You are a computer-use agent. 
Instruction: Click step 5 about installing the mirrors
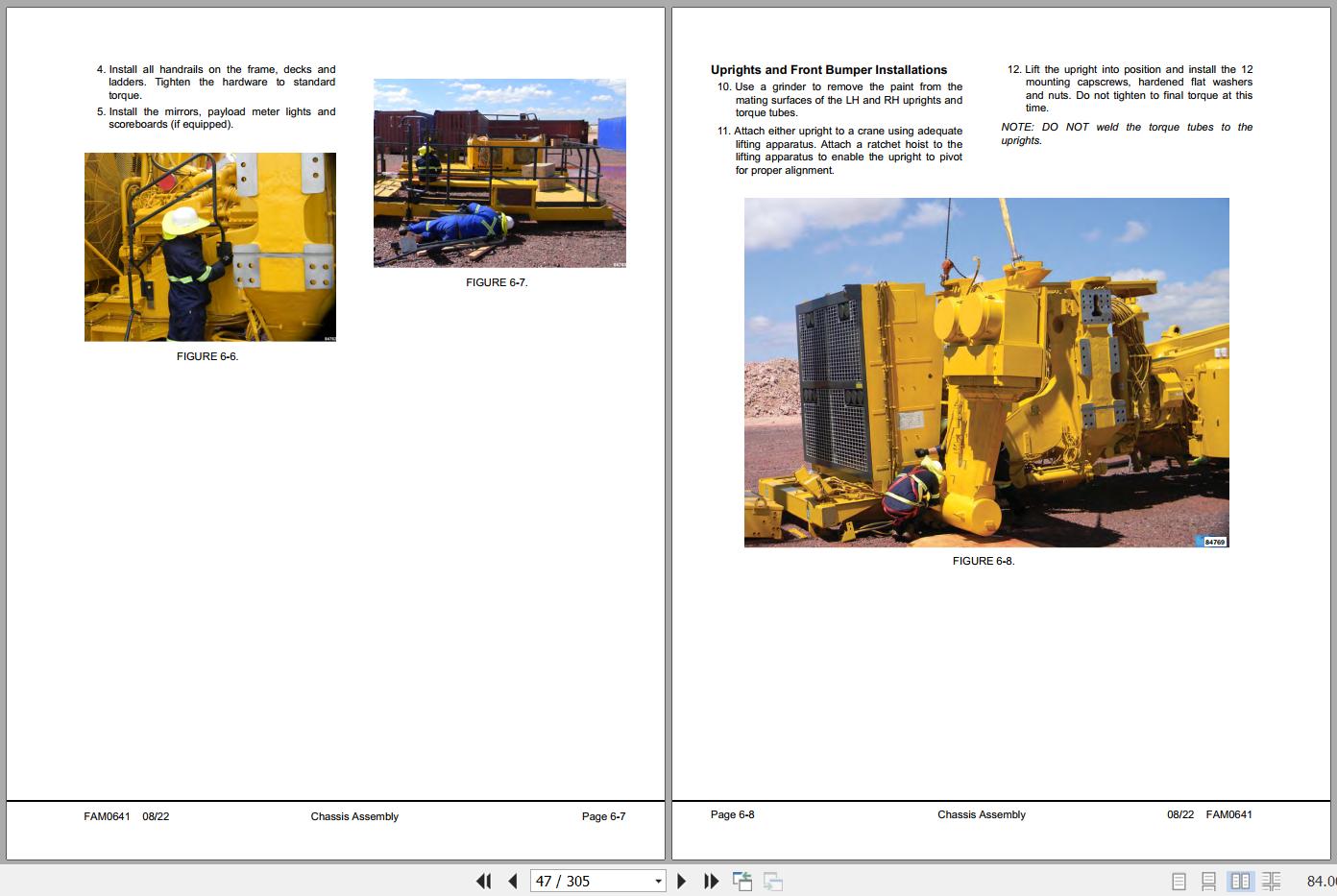(x=216, y=118)
